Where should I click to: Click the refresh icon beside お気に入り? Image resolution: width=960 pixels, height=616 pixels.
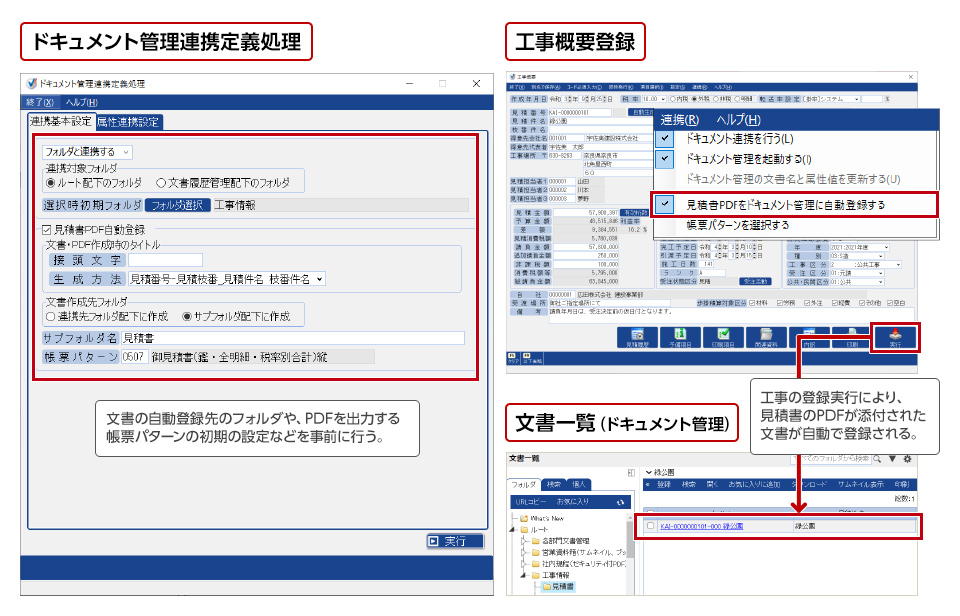click(622, 501)
